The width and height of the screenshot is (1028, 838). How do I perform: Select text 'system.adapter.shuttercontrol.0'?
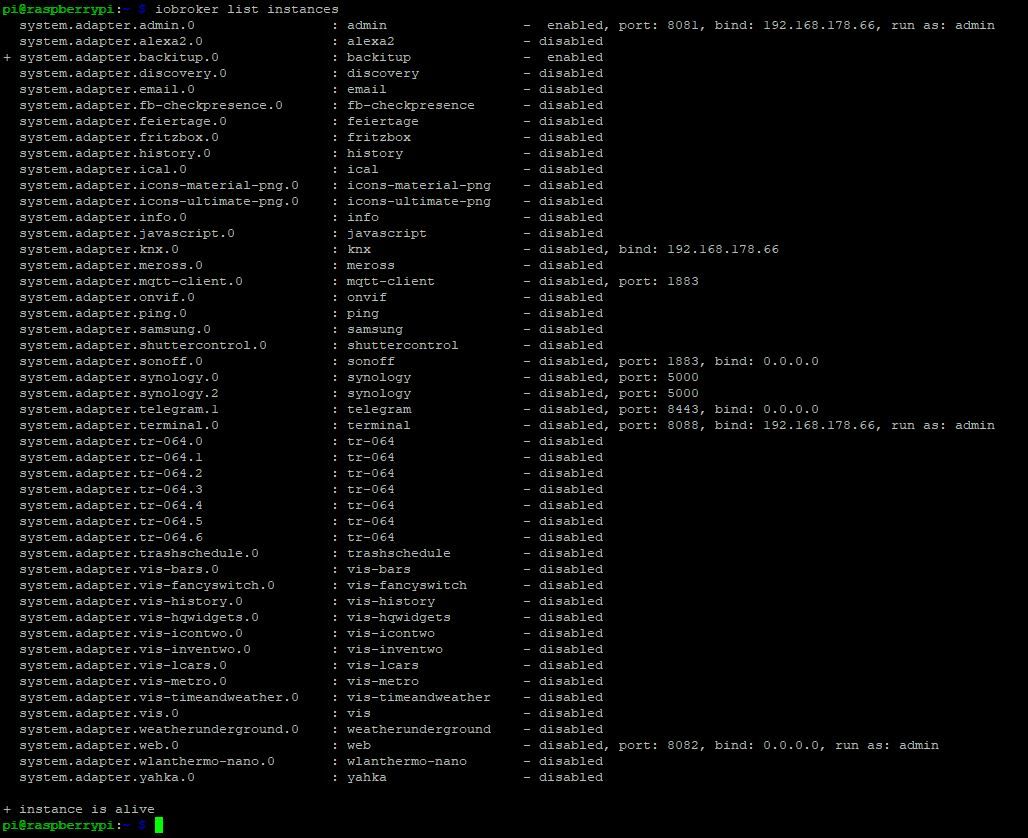(143, 345)
